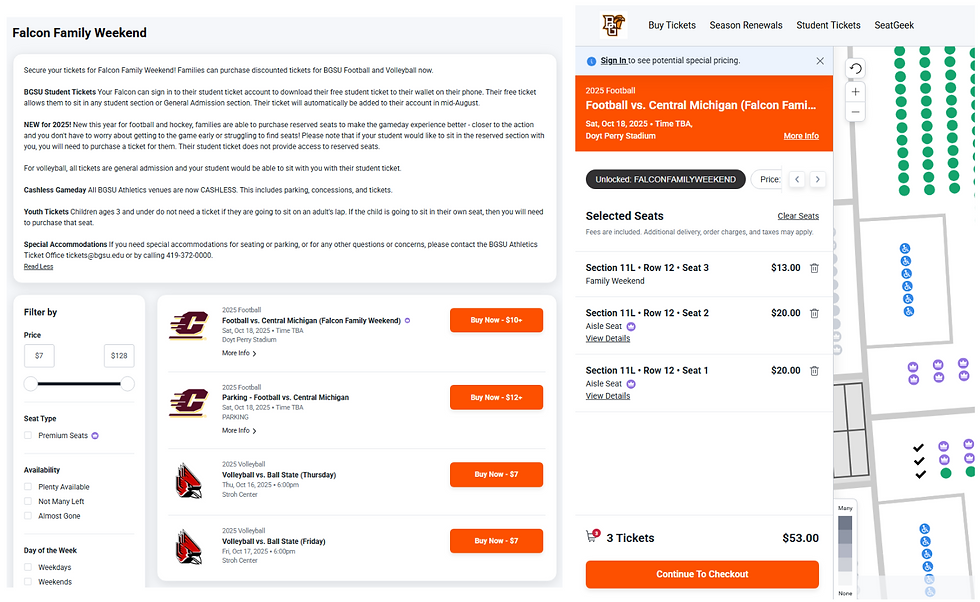Click the Clear Seats link
Screen dimensions: 980x602
(798, 216)
